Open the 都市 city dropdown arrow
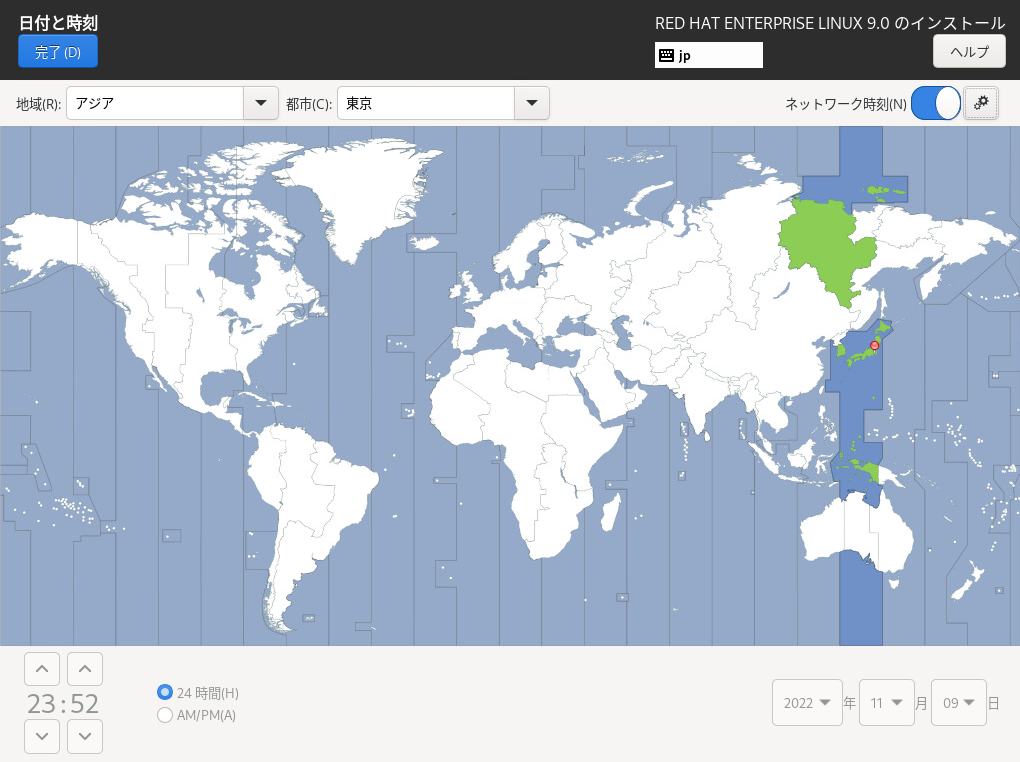 pyautogui.click(x=531, y=103)
